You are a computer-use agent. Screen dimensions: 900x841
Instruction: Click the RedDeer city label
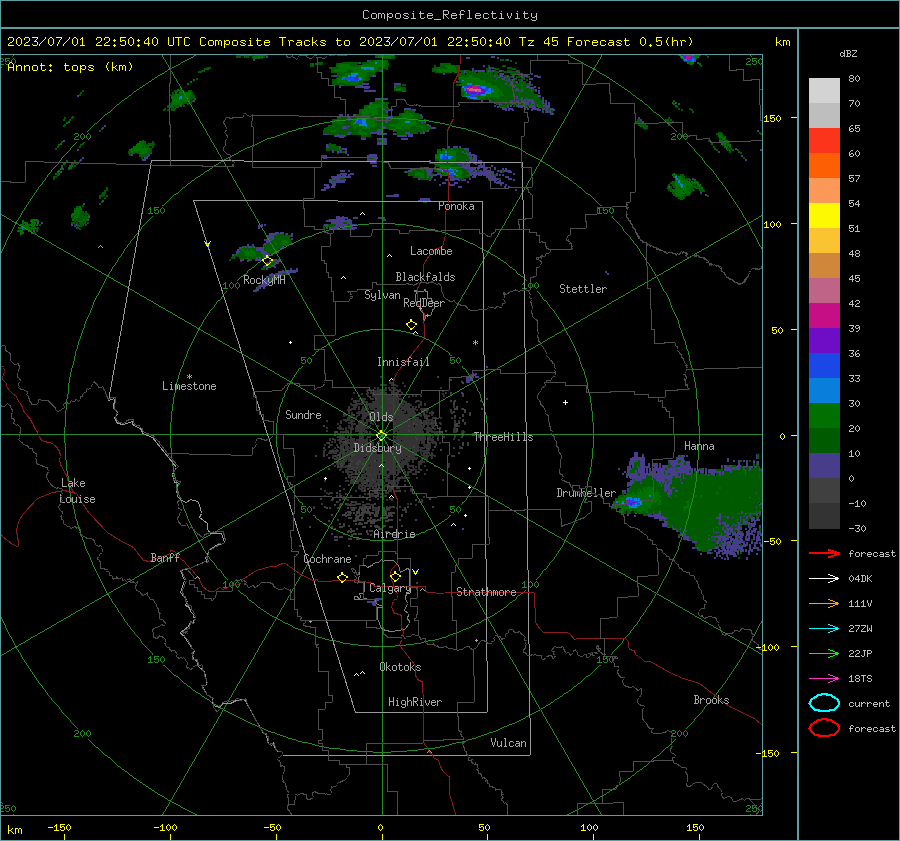coord(424,303)
